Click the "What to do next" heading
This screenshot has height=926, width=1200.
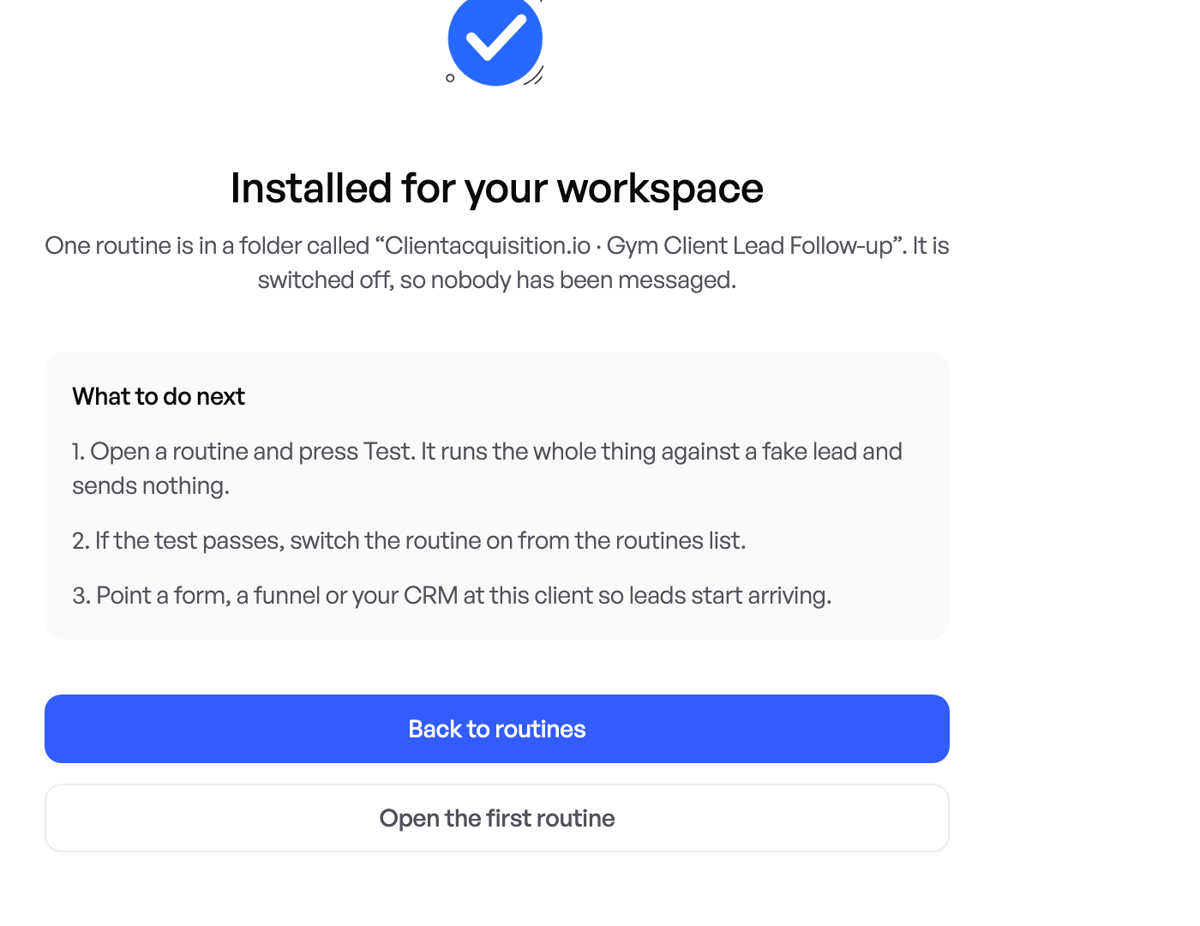pos(158,396)
